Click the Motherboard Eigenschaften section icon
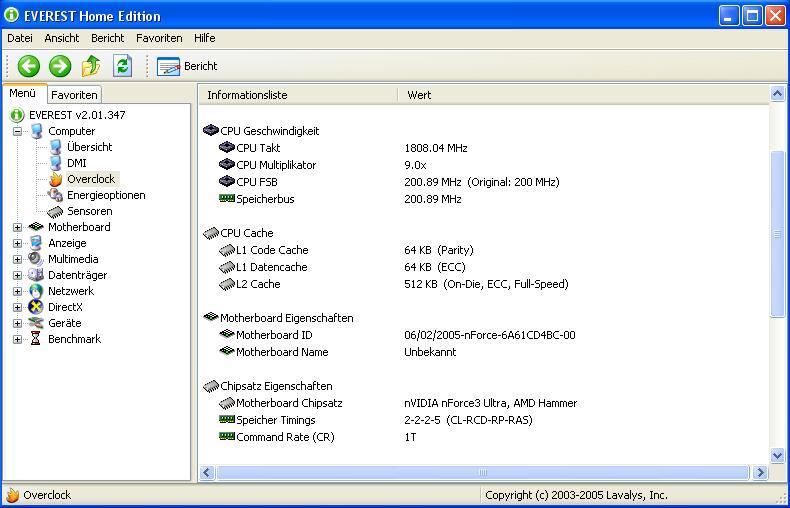This screenshot has width=790, height=508. pos(211,317)
